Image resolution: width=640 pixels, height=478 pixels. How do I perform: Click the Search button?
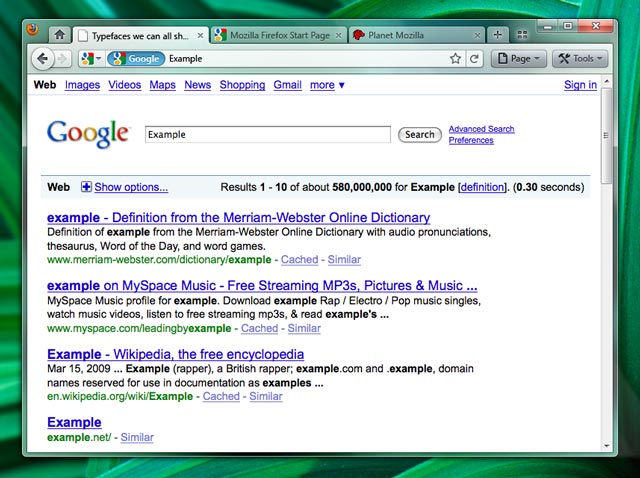coord(420,135)
